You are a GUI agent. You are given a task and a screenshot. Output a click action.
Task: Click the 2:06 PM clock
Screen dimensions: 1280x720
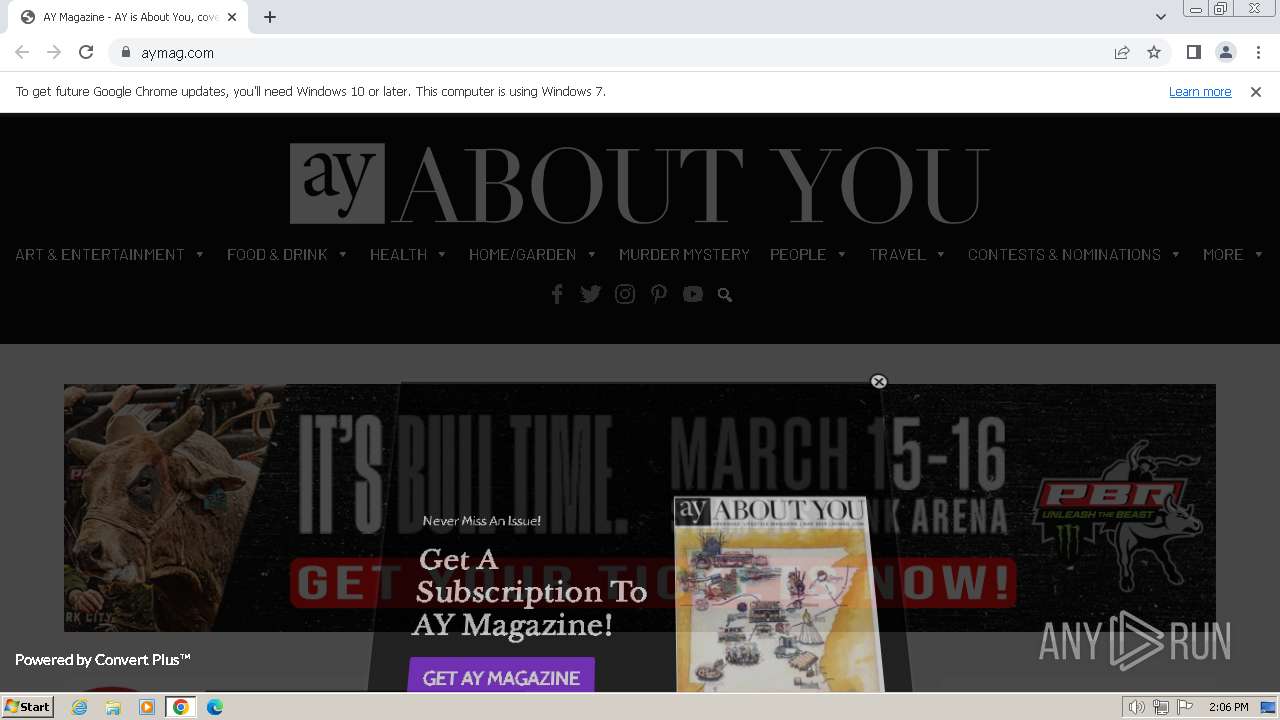coord(1228,707)
